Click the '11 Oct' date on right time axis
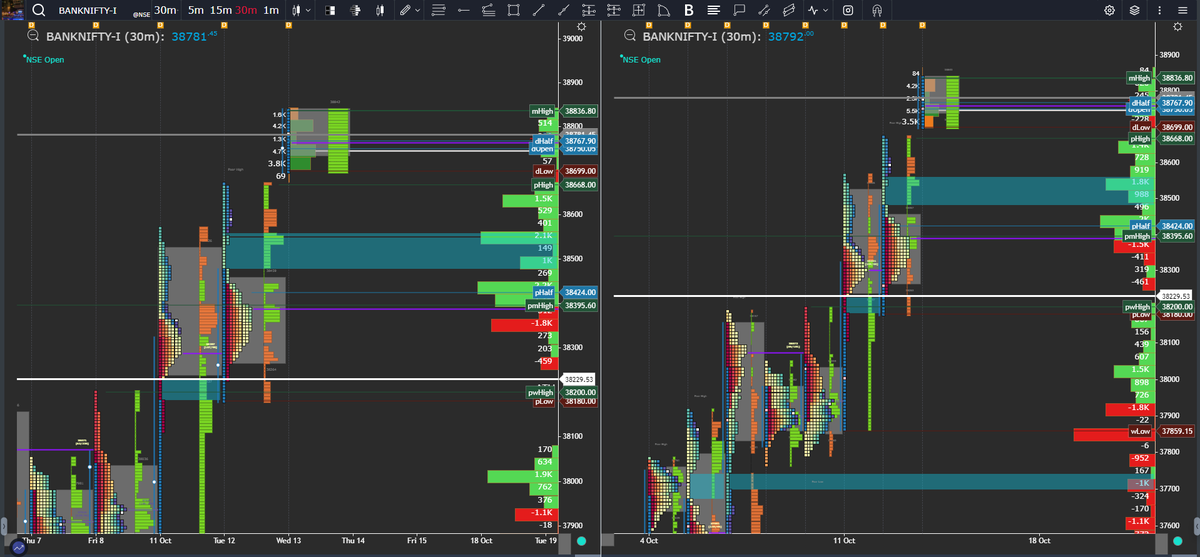Screen dimensions: 1200x557 coord(843,540)
